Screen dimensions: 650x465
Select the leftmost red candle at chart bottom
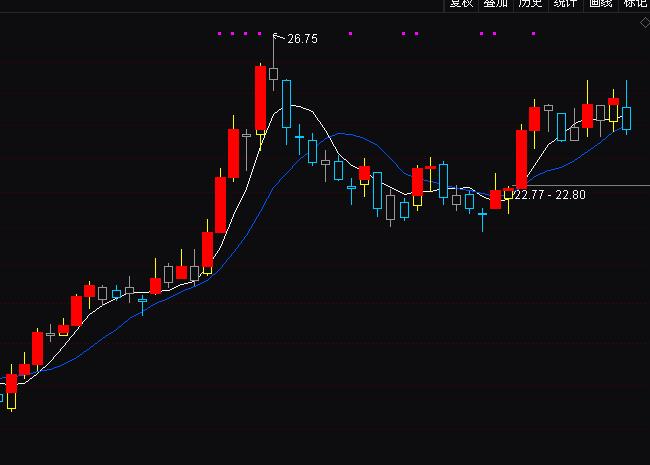[12, 384]
